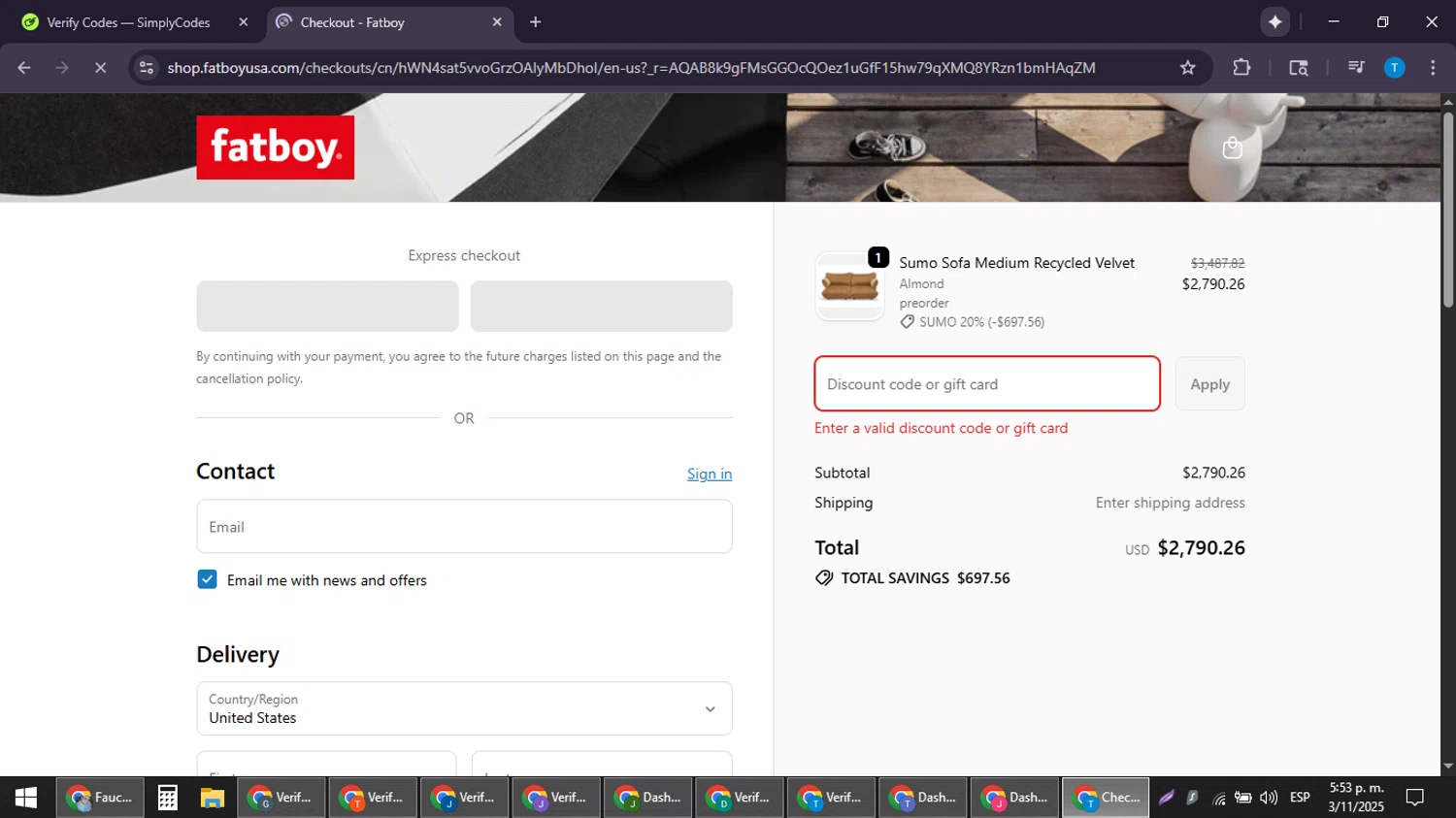Image resolution: width=1456 pixels, height=818 pixels.
Task: Click the SUMO 20% (-$697.56) discount text
Action: tap(982, 322)
